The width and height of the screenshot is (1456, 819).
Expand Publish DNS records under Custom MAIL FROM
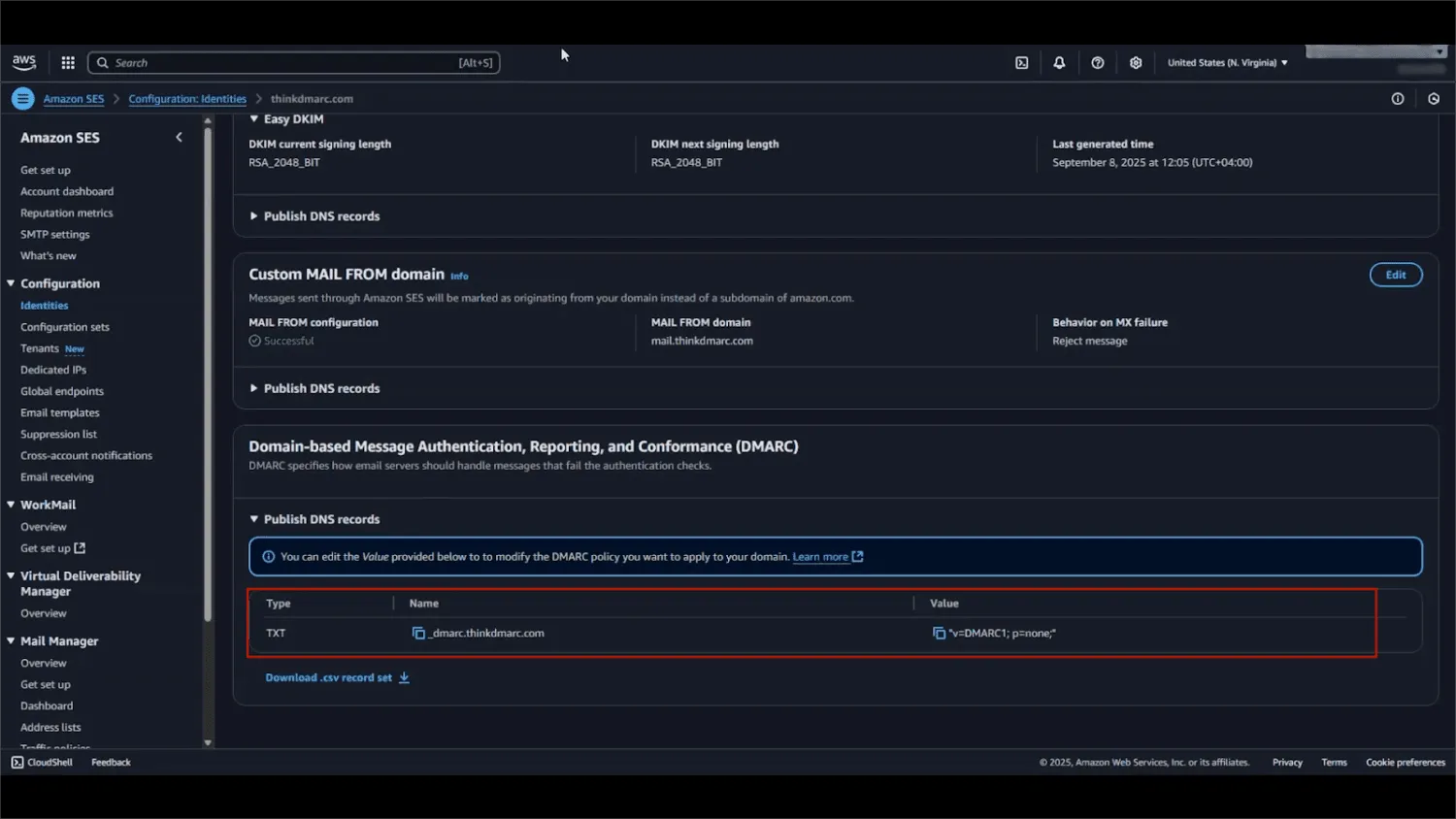click(x=254, y=388)
